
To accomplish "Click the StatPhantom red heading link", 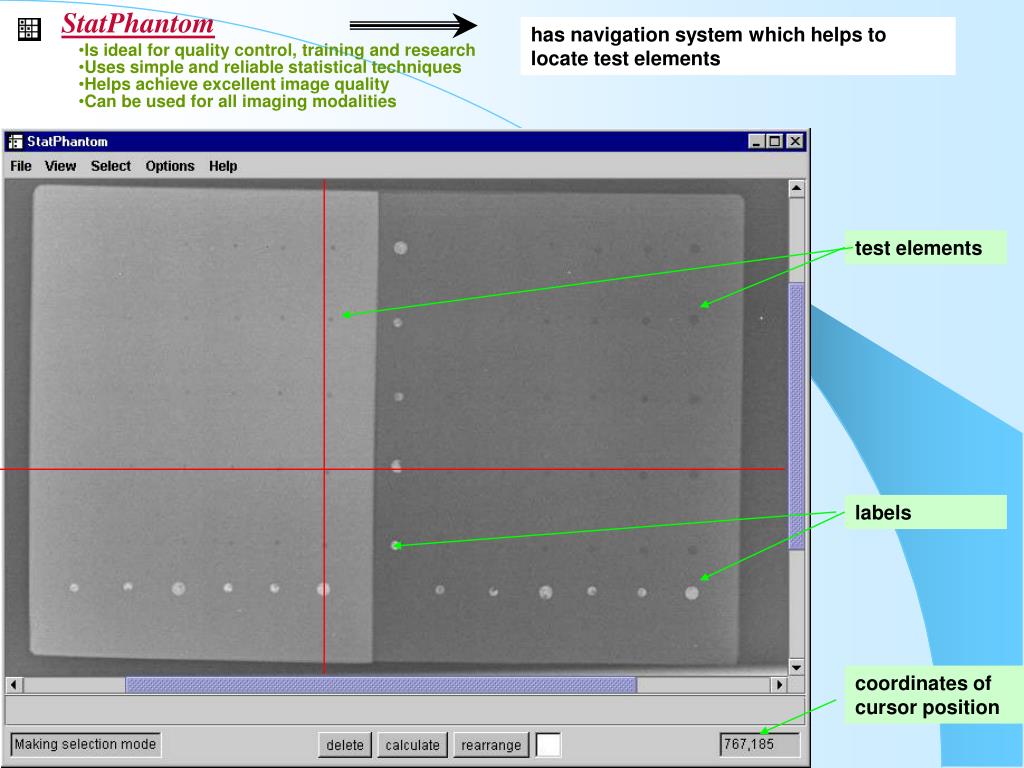I will [138, 24].
